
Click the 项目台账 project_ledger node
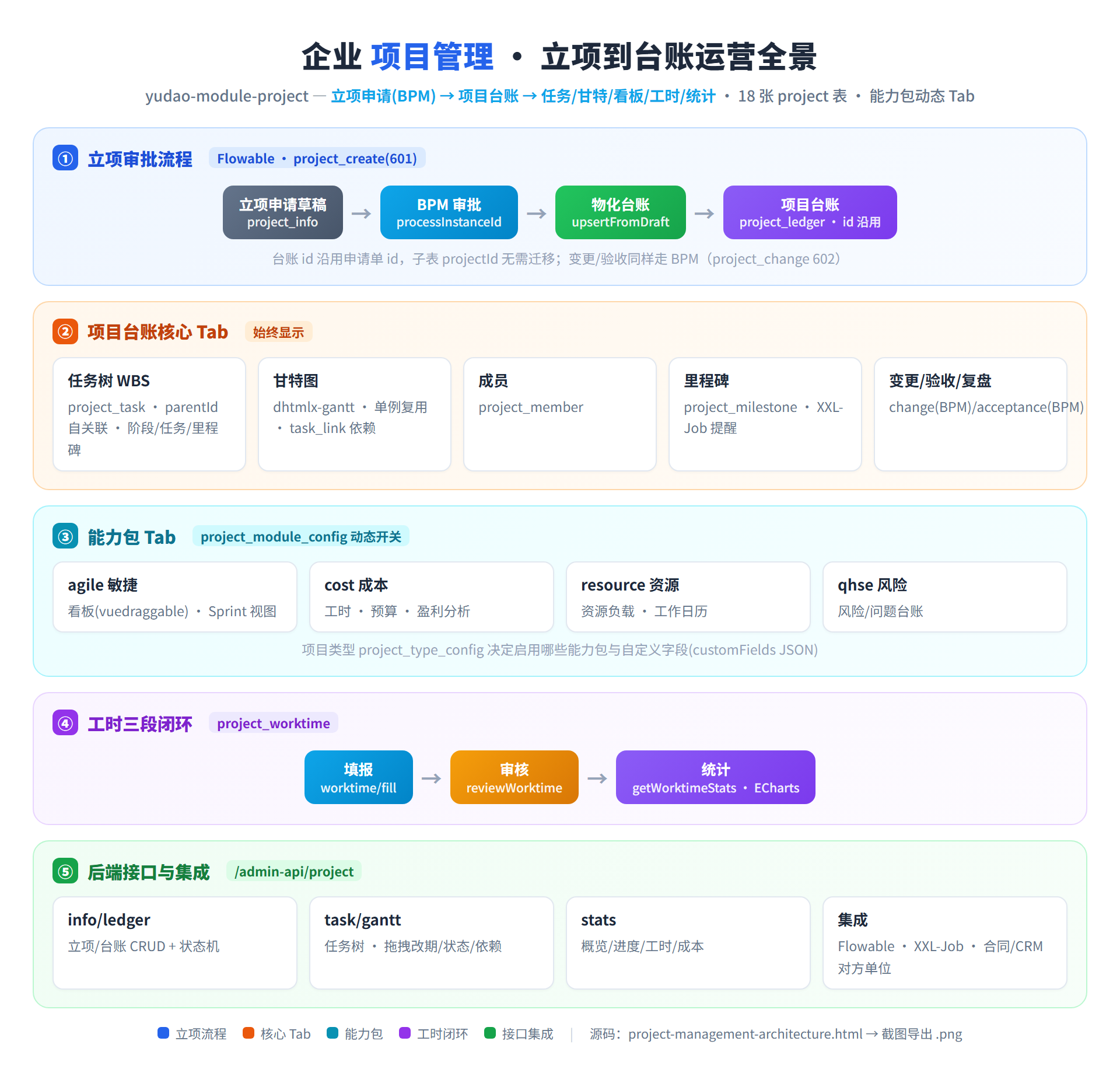point(810,212)
